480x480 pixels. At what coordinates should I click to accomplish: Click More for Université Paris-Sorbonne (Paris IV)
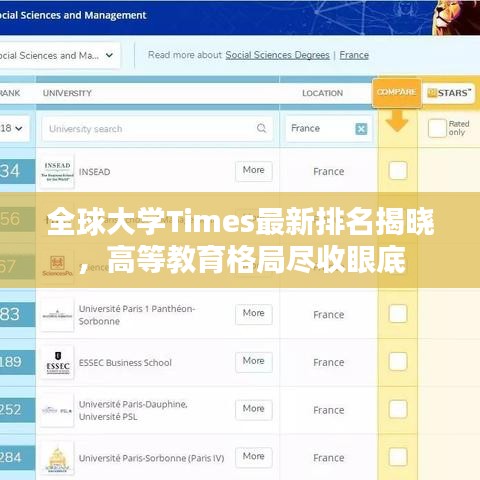(254, 457)
